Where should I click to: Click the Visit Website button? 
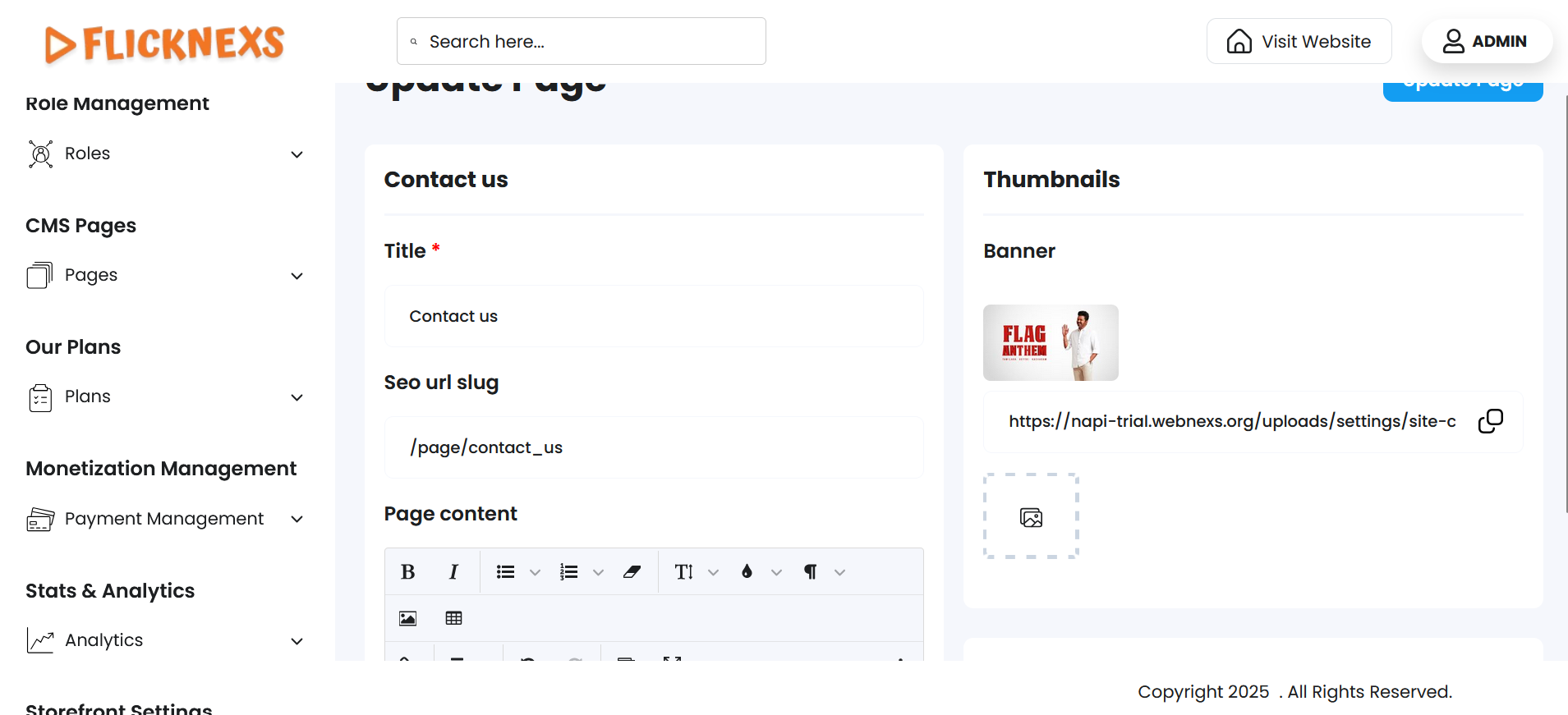click(x=1299, y=41)
